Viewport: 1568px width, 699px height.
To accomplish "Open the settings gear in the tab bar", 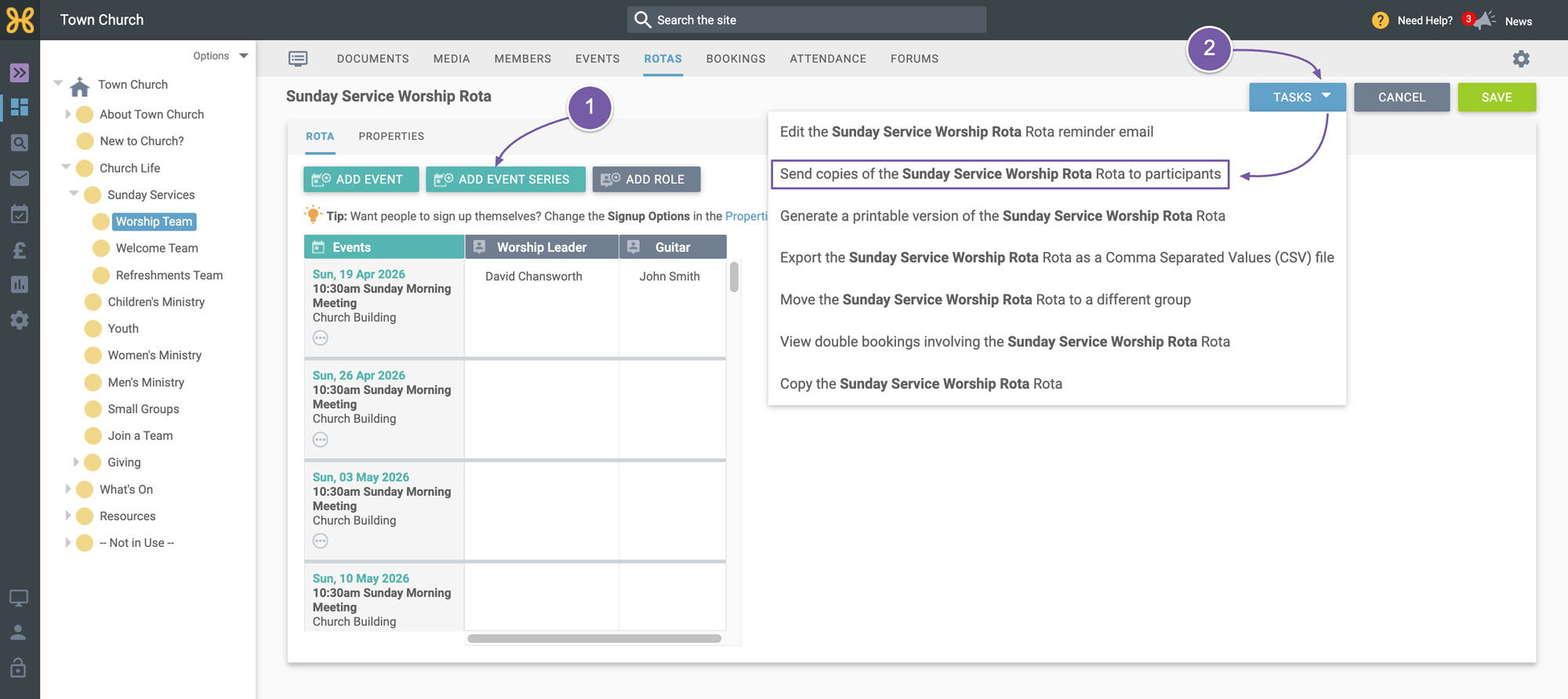I will coord(1521,59).
